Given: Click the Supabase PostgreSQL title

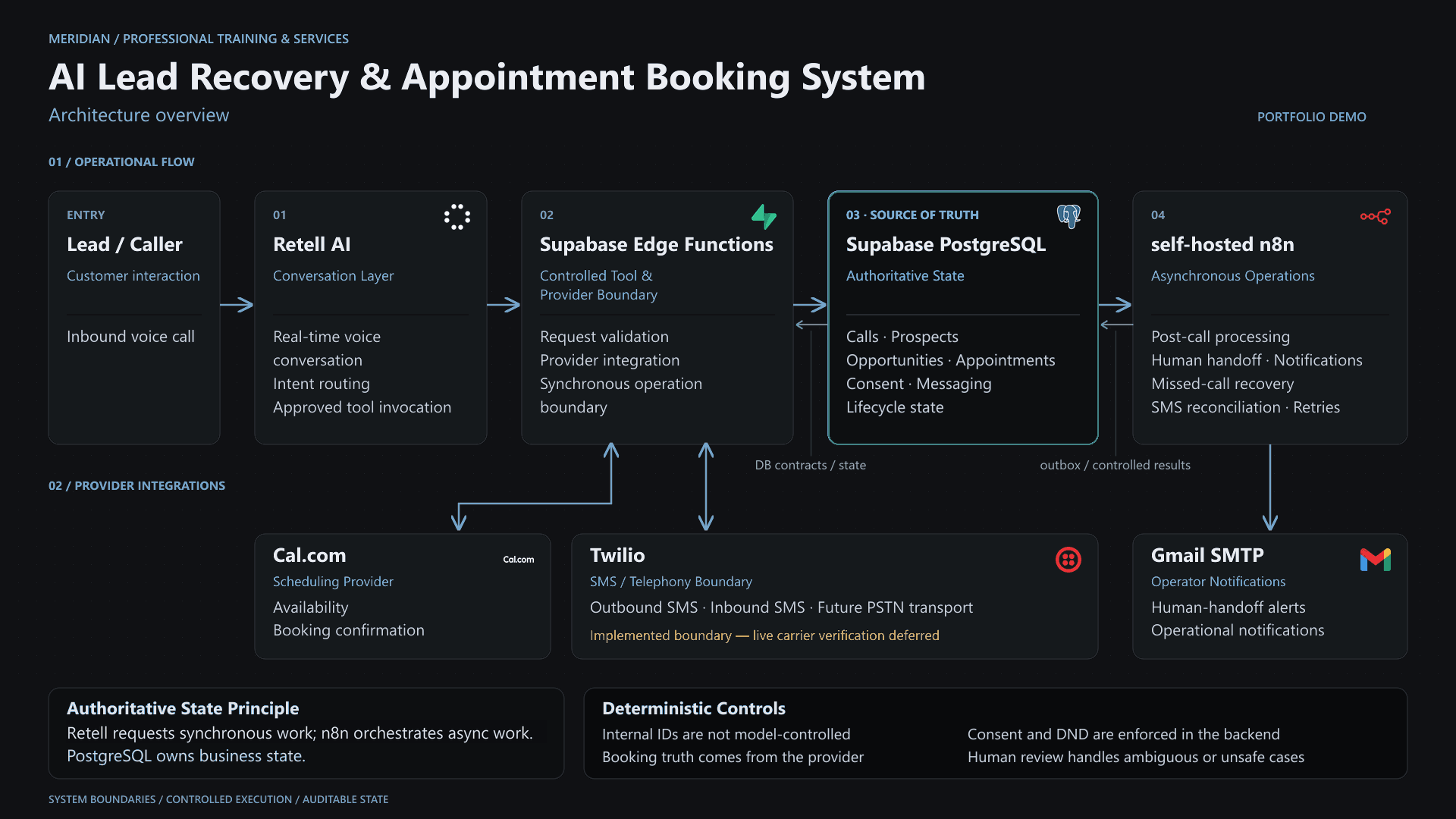Looking at the screenshot, I should pos(946,244).
